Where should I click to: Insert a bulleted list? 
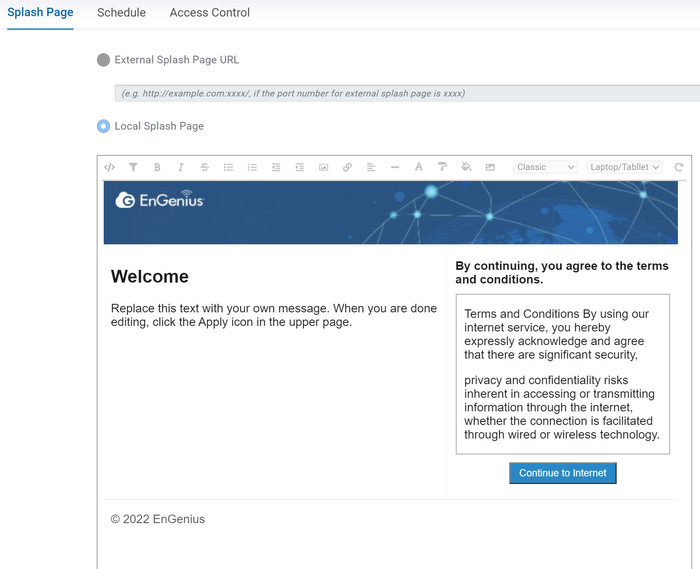click(x=228, y=167)
